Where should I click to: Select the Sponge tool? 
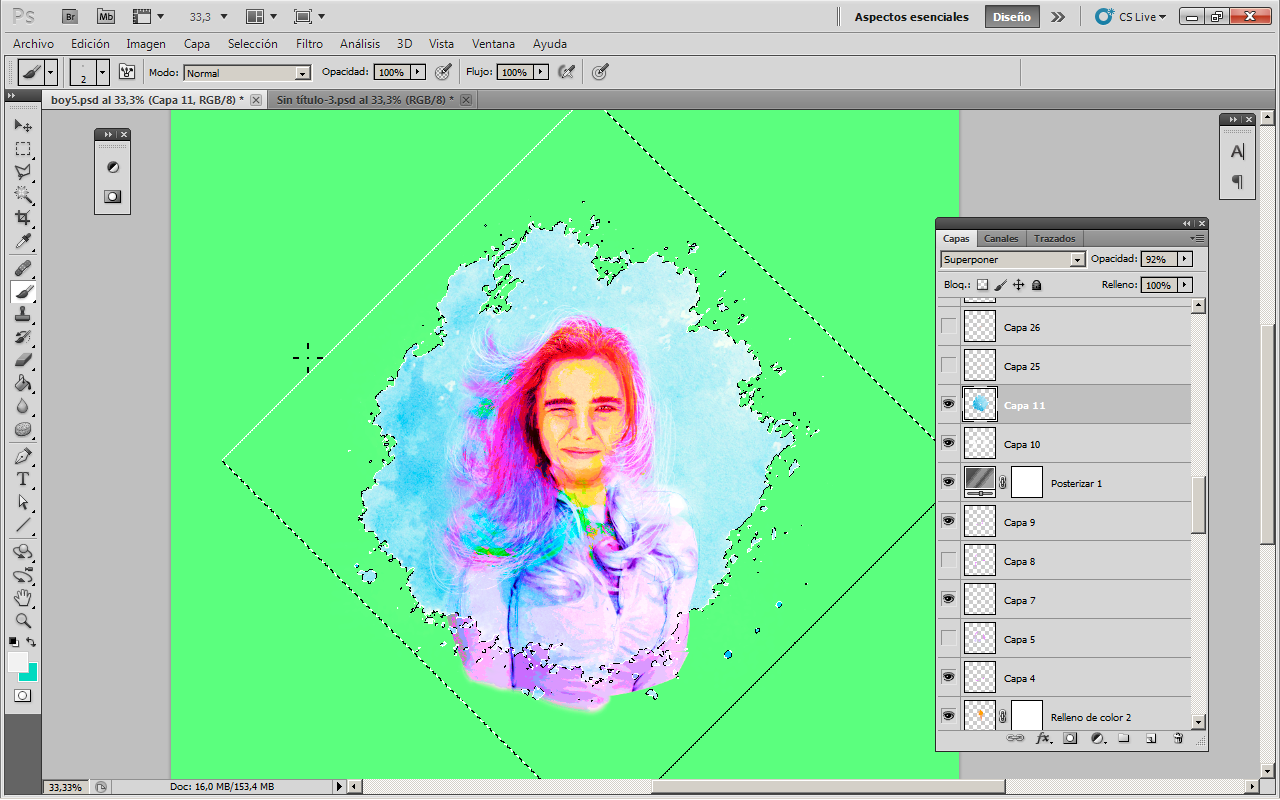point(22,429)
